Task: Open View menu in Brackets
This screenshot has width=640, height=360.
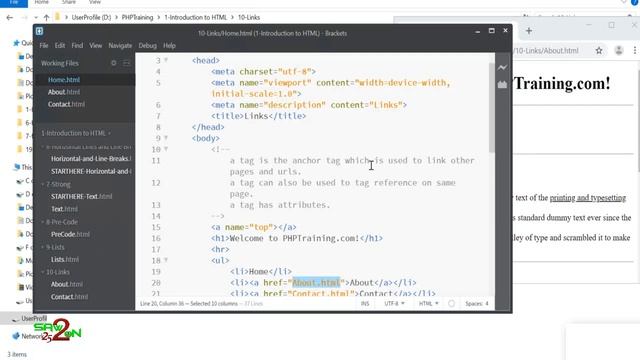Action: point(96,45)
